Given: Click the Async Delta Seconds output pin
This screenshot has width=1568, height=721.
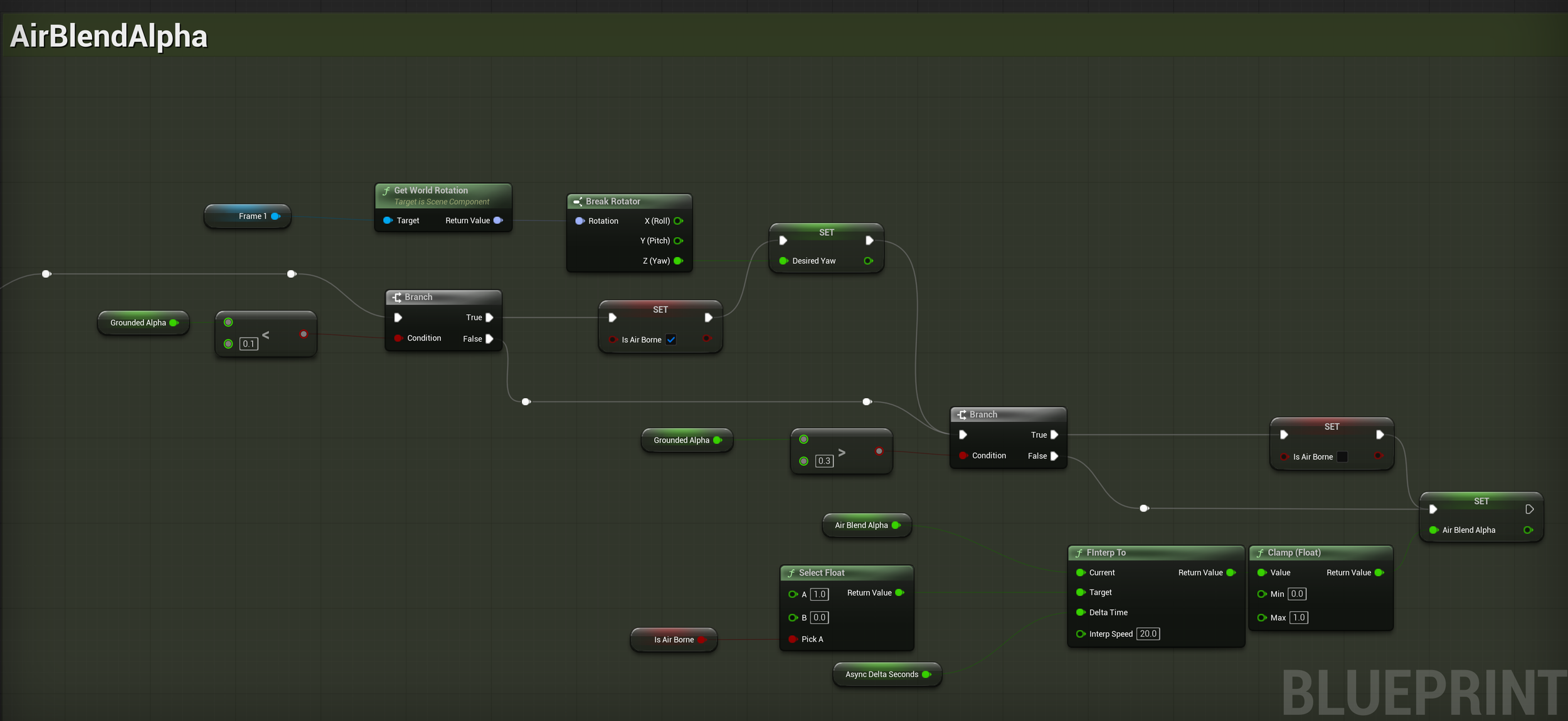Looking at the screenshot, I should point(926,675).
